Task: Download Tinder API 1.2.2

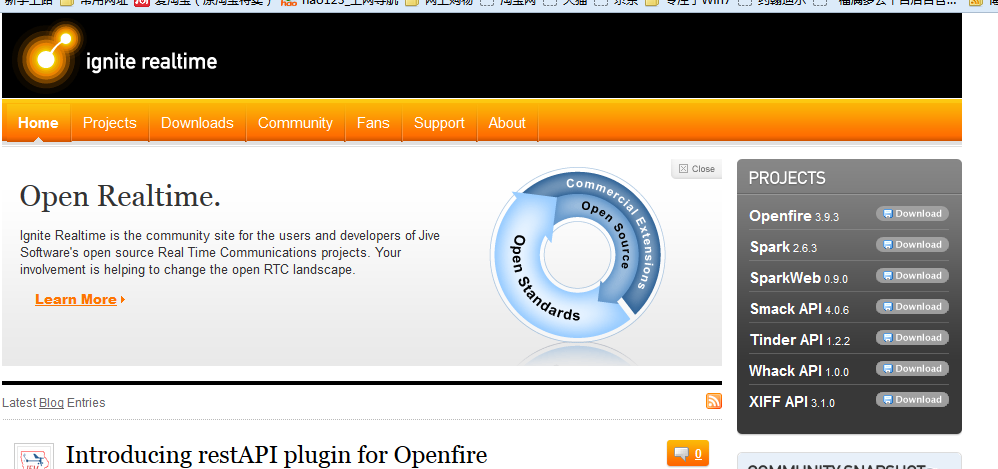Action: 911,338
